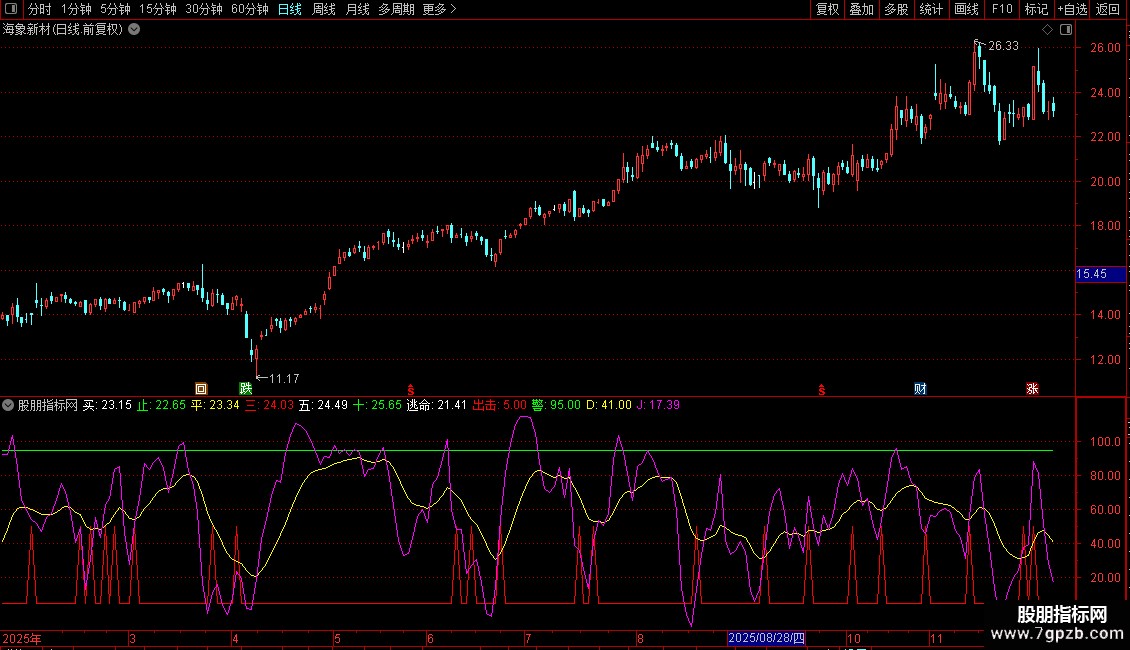Click the 2025/08/28 date marker on timeline
Viewport: 1130px width, 650px height.
[766, 638]
